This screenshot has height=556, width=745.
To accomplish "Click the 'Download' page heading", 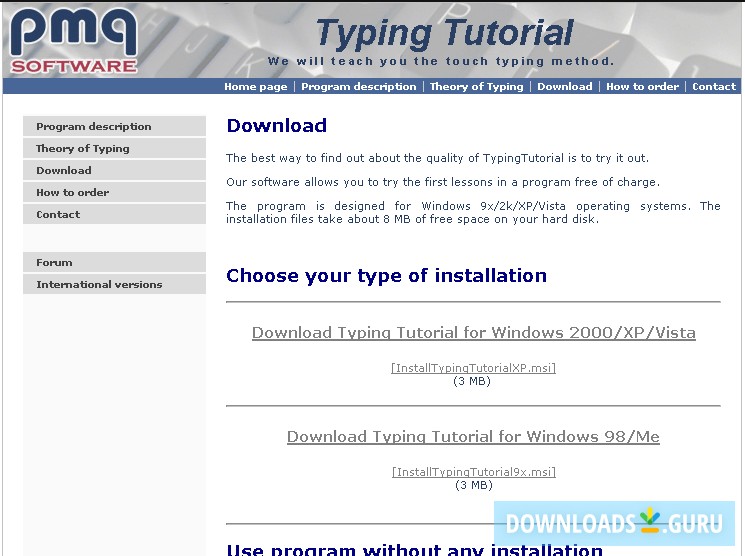I will [x=277, y=125].
